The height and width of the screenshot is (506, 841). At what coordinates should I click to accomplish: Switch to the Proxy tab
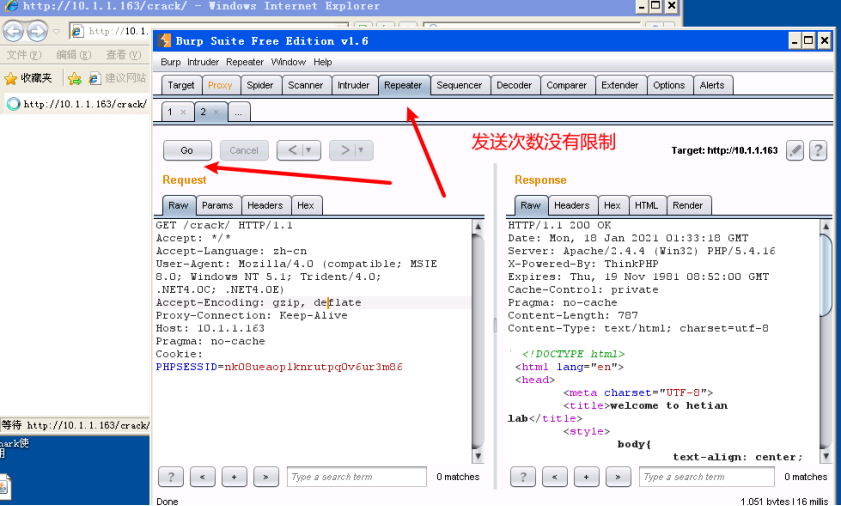point(220,85)
